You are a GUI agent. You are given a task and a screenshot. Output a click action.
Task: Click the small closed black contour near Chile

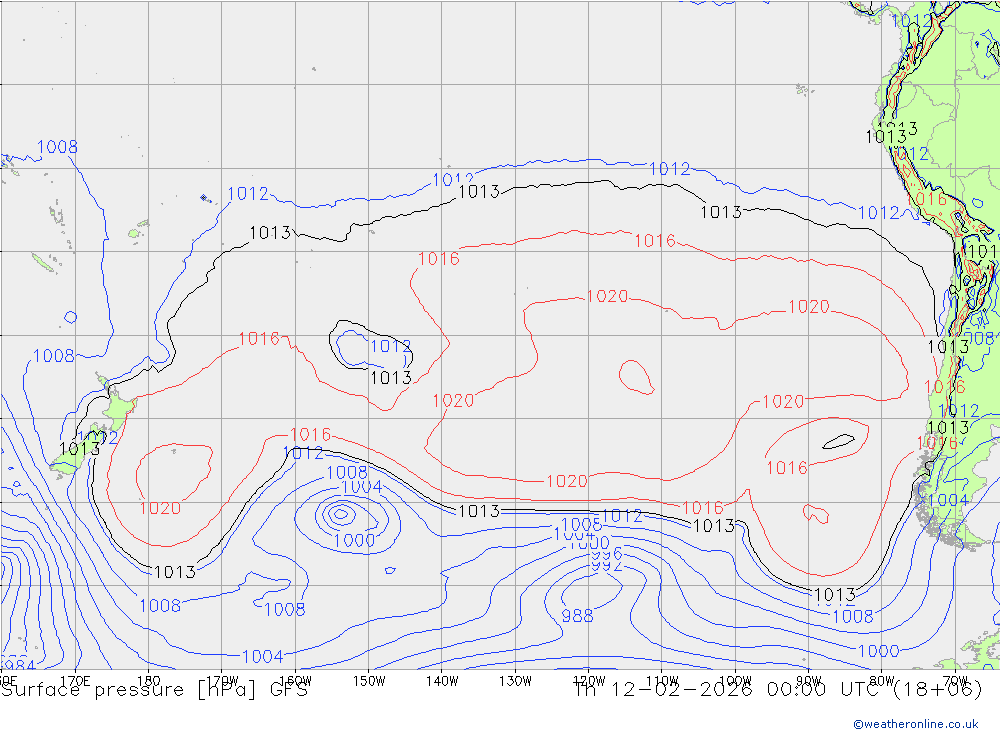point(838,441)
